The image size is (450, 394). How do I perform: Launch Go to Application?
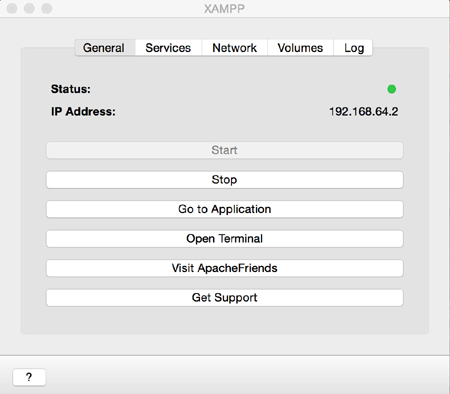coord(225,209)
